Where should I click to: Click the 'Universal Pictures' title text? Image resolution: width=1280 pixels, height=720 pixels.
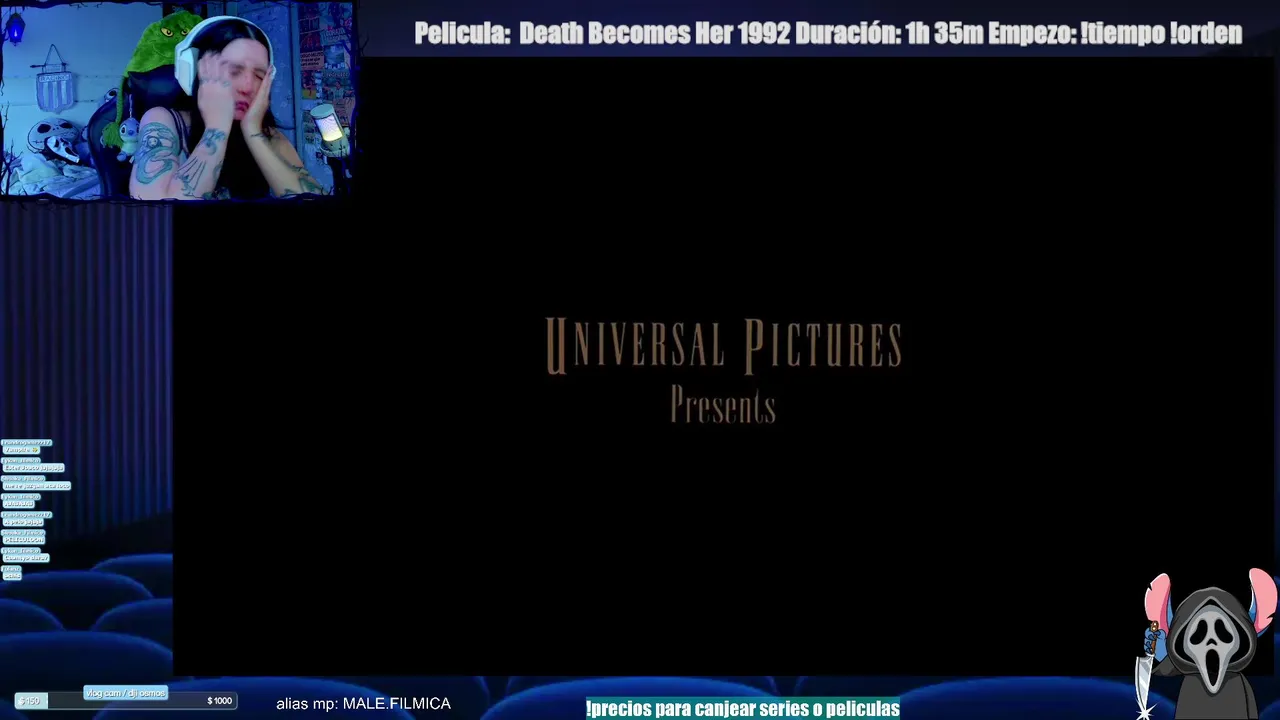(x=723, y=346)
